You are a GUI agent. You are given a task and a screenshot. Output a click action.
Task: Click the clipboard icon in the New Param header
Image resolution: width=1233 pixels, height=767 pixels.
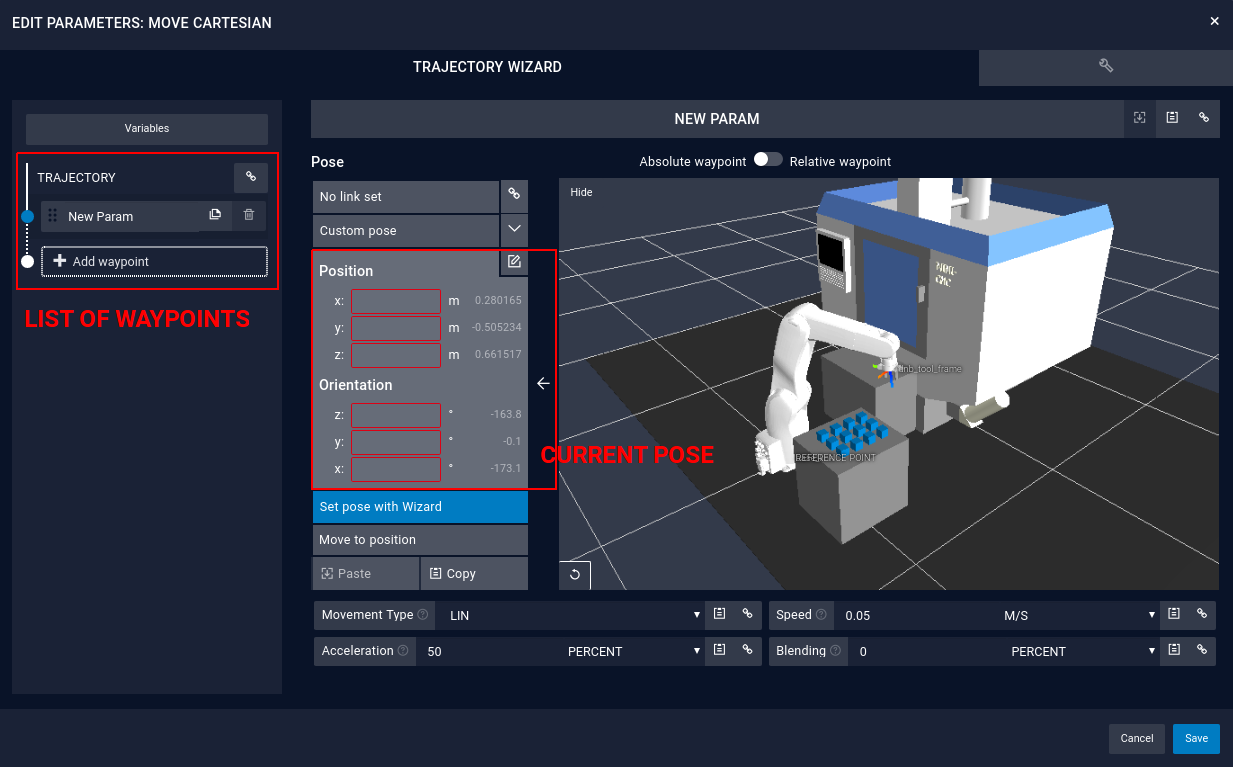[1172, 118]
